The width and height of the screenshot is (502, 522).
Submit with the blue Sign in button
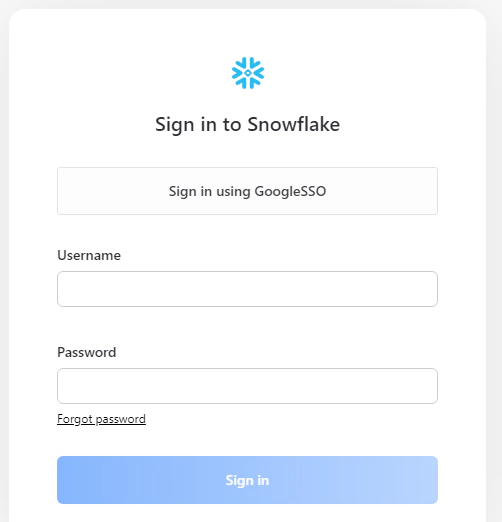[x=247, y=480]
